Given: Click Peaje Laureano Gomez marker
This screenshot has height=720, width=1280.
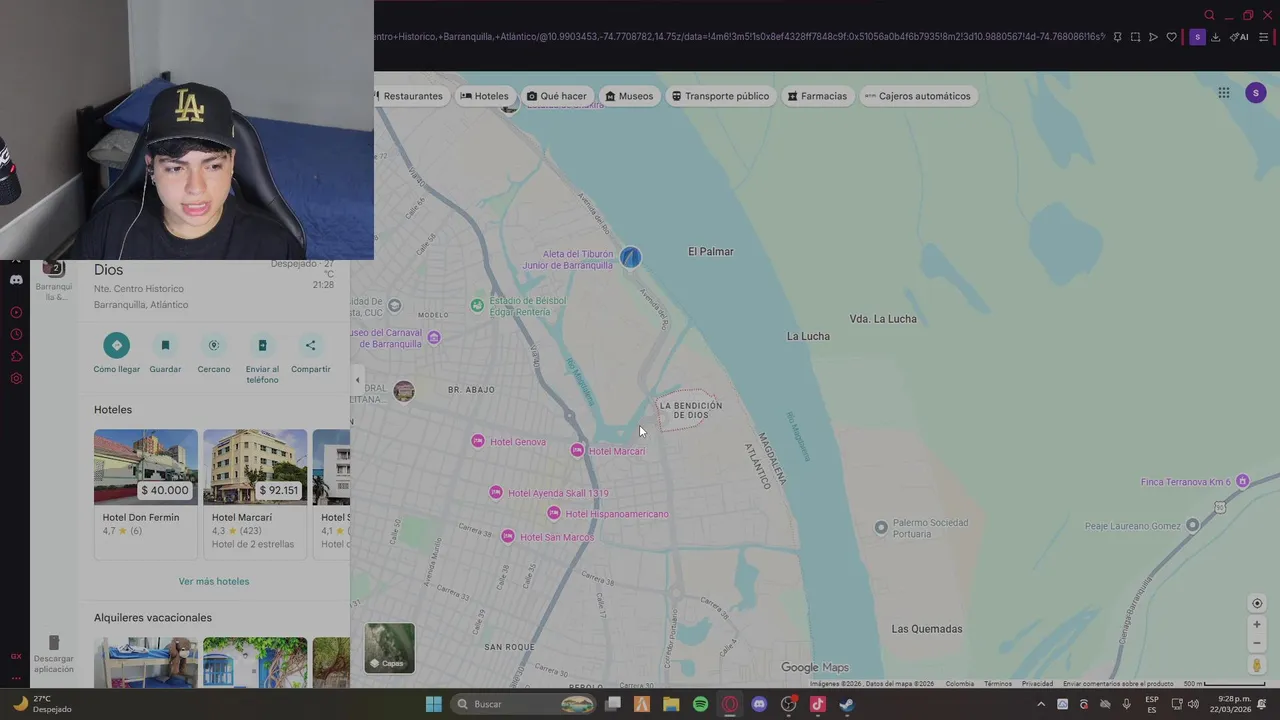Looking at the screenshot, I should [x=1192, y=525].
